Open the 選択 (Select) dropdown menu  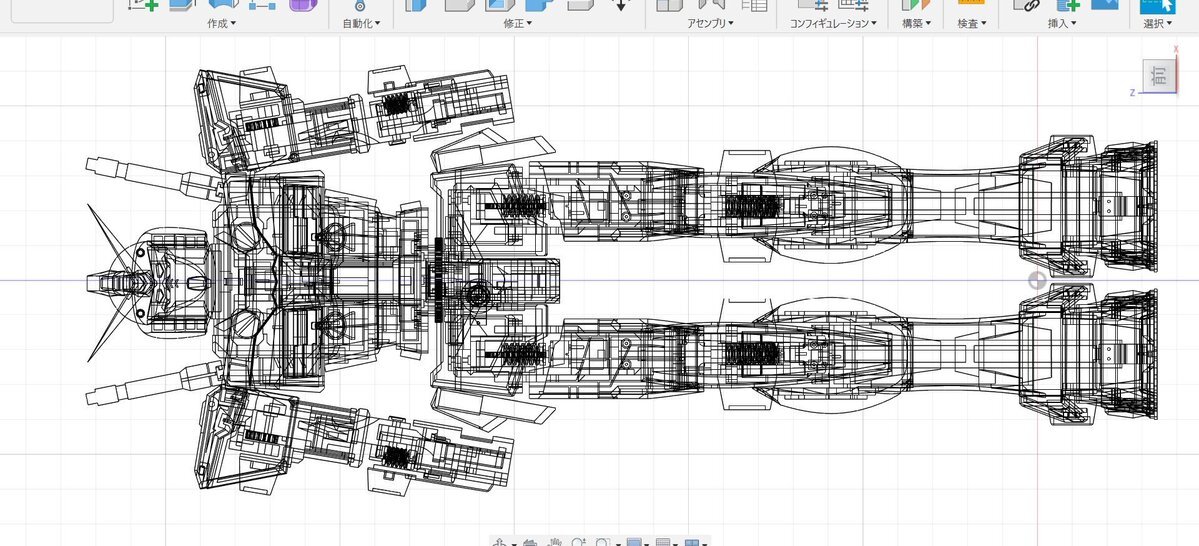(1158, 23)
